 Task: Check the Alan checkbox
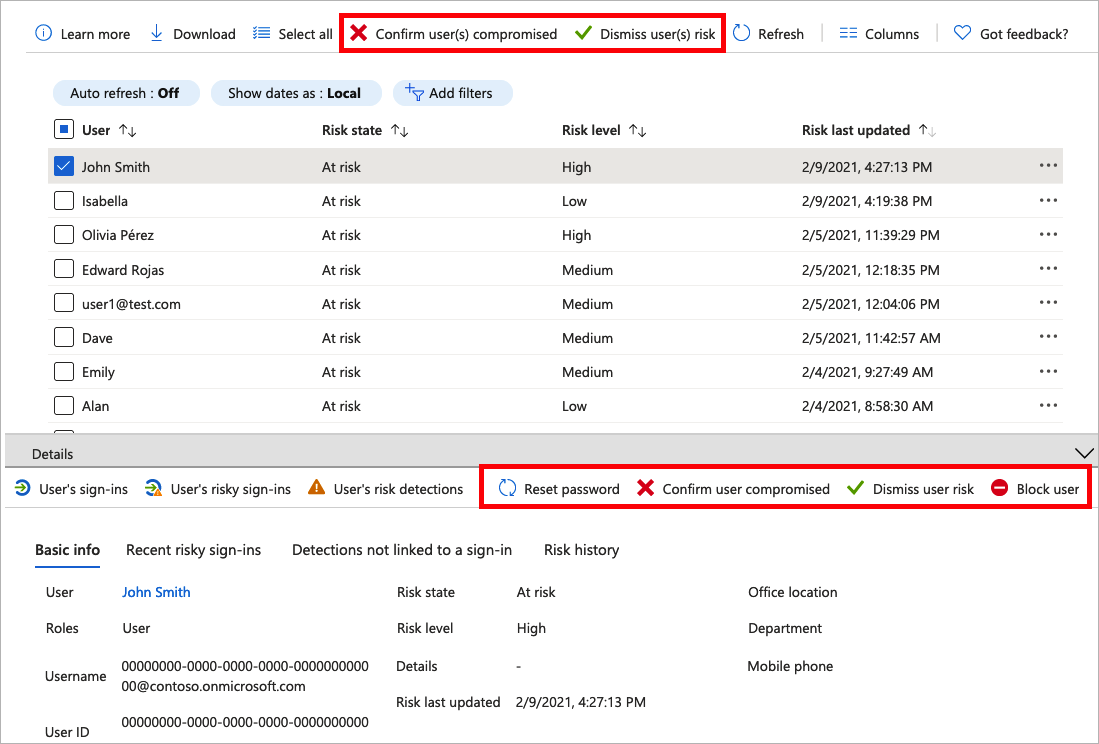coord(64,406)
